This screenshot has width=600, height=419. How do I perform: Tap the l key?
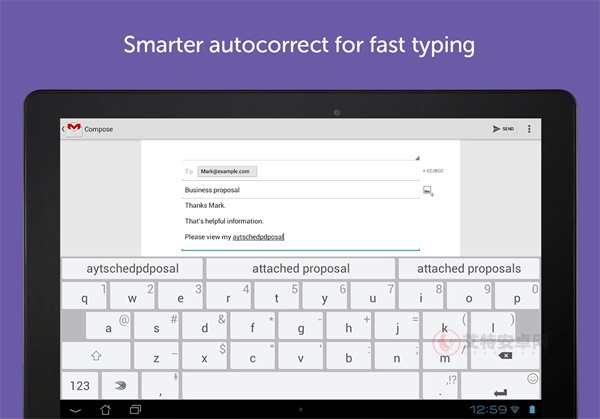[x=493, y=326]
